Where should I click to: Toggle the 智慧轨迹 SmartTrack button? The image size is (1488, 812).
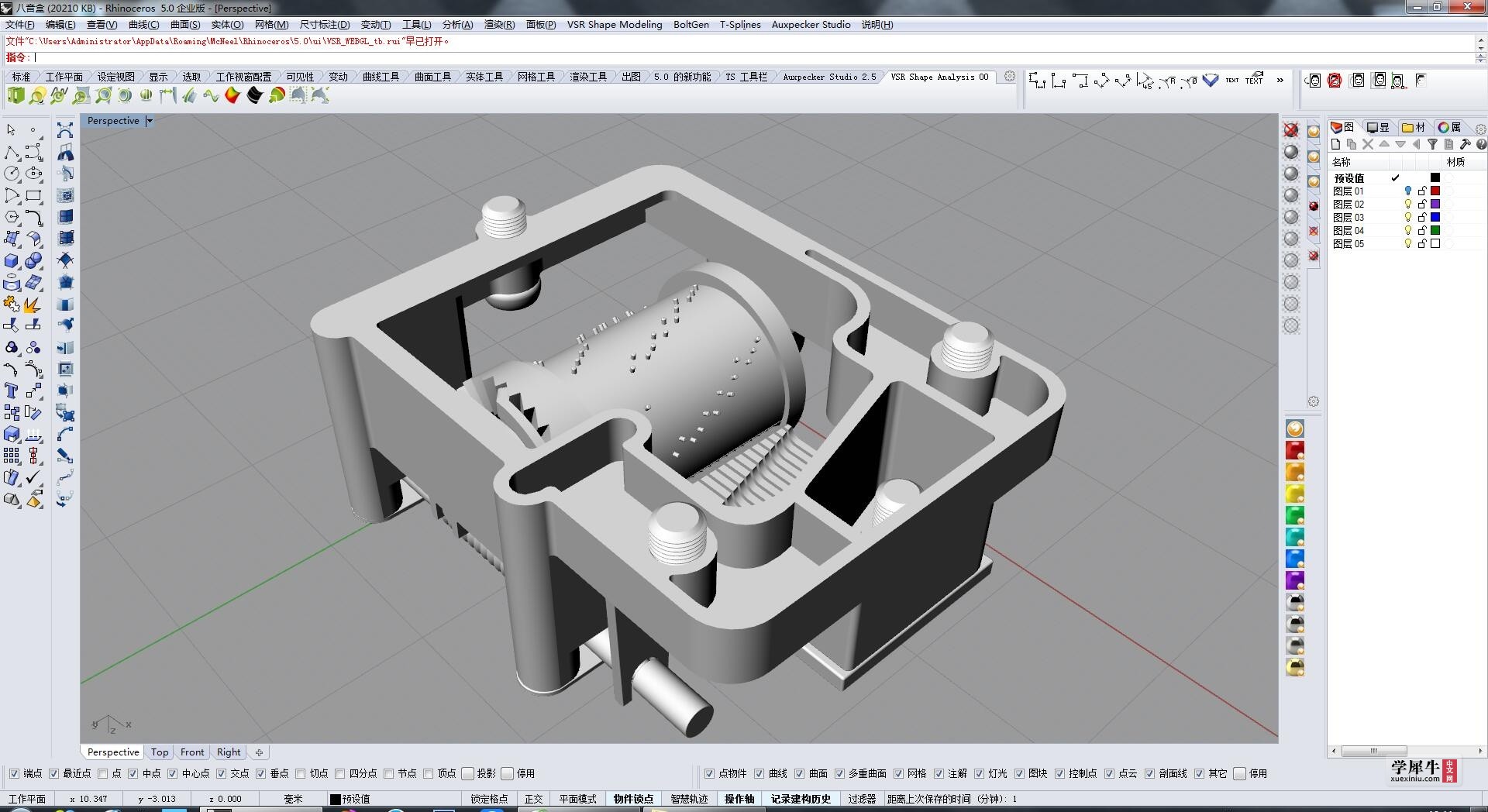click(x=689, y=799)
